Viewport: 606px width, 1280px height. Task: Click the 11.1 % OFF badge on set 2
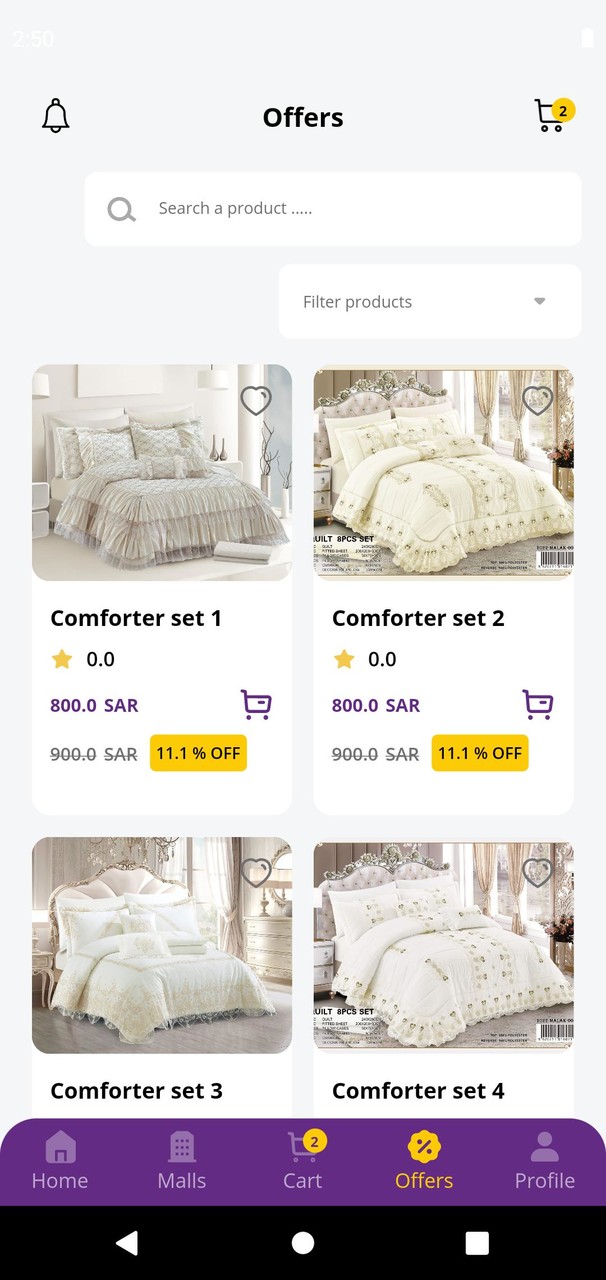480,753
